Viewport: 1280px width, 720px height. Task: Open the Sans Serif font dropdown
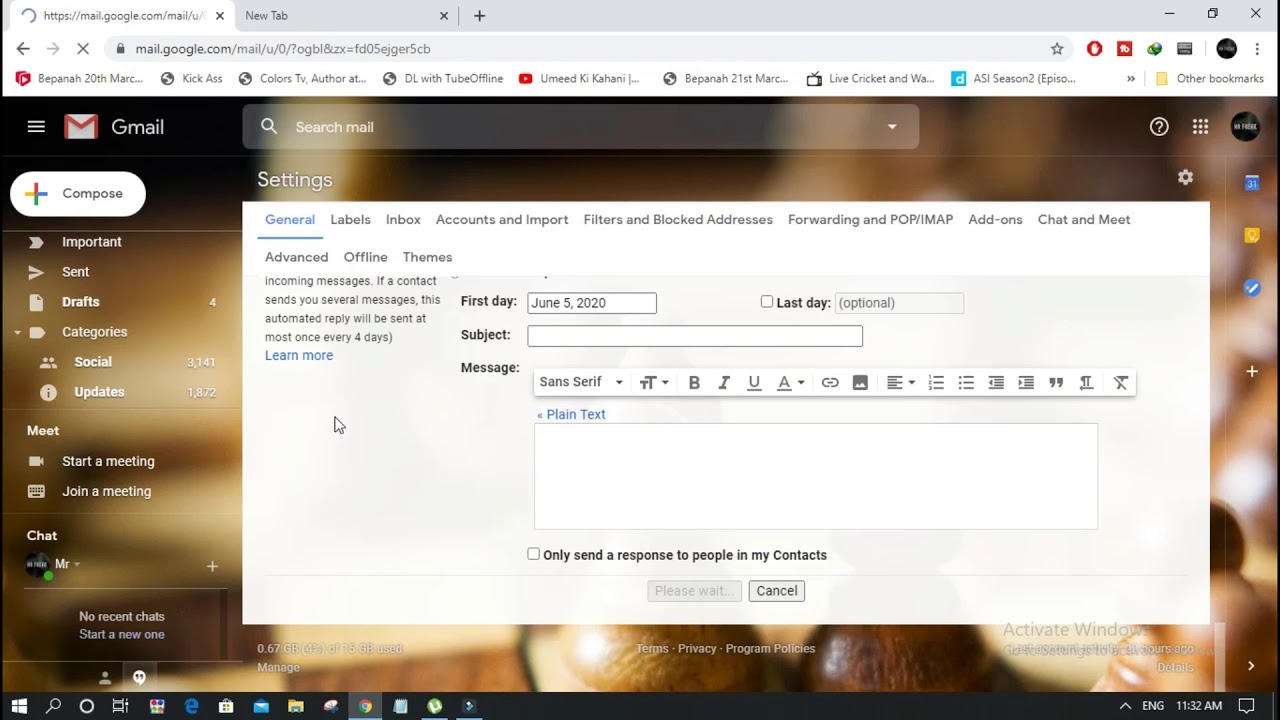coord(581,382)
